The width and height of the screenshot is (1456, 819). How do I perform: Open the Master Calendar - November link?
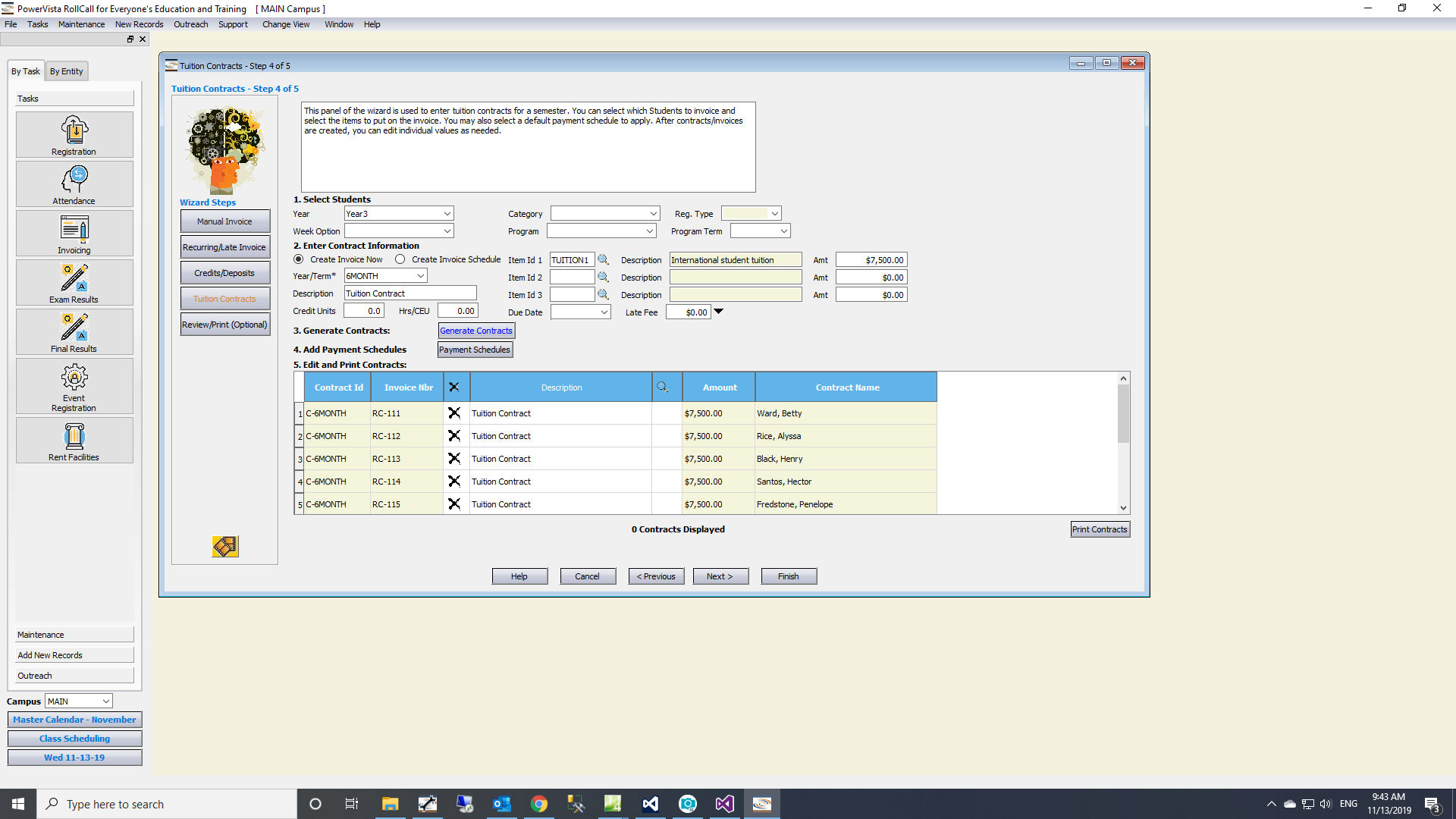click(x=74, y=720)
